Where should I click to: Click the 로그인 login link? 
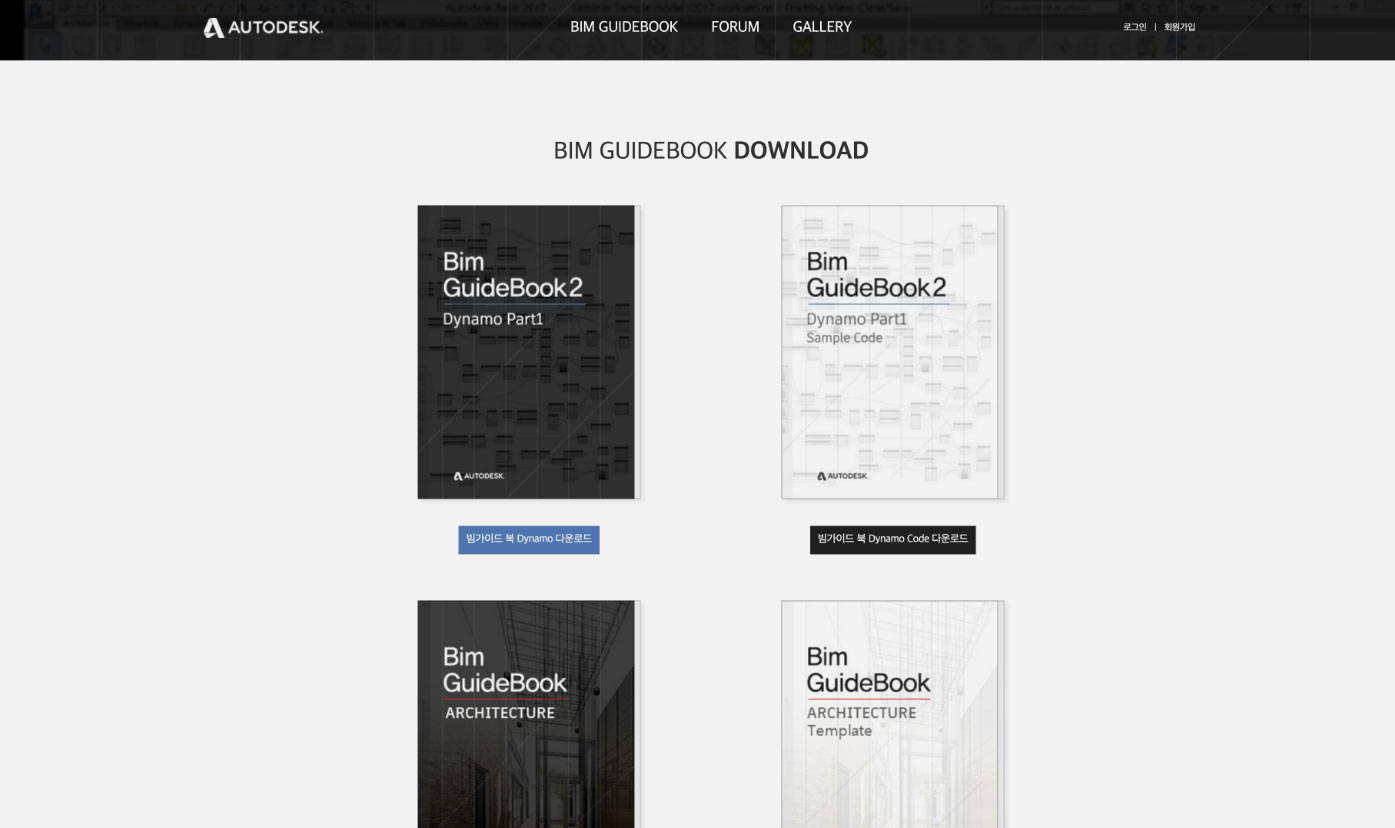click(1134, 27)
